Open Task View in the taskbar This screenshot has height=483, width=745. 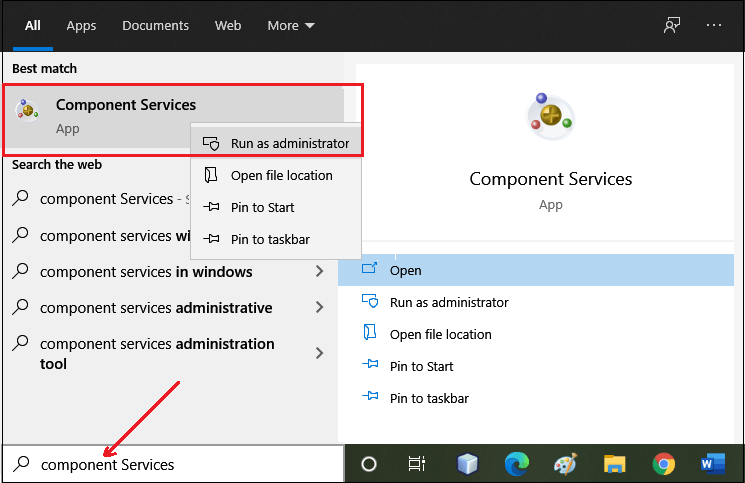(417, 464)
